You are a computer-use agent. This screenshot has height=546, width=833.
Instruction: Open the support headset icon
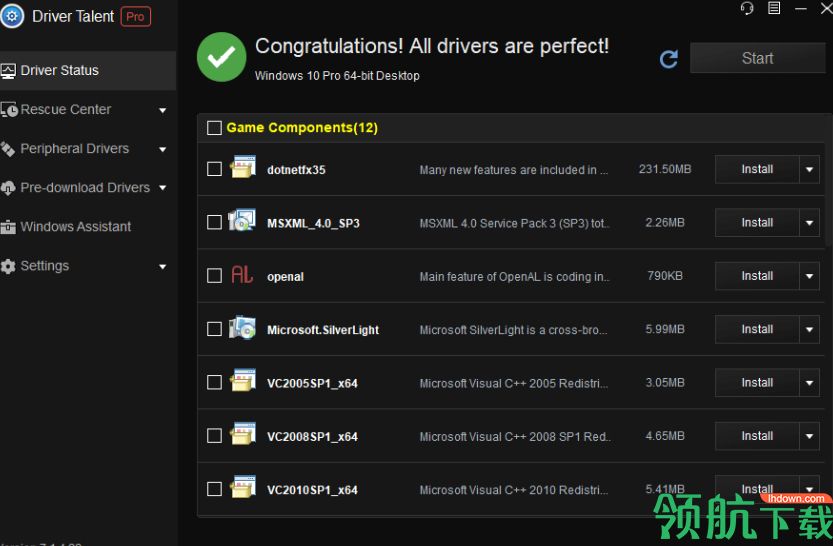[x=747, y=8]
